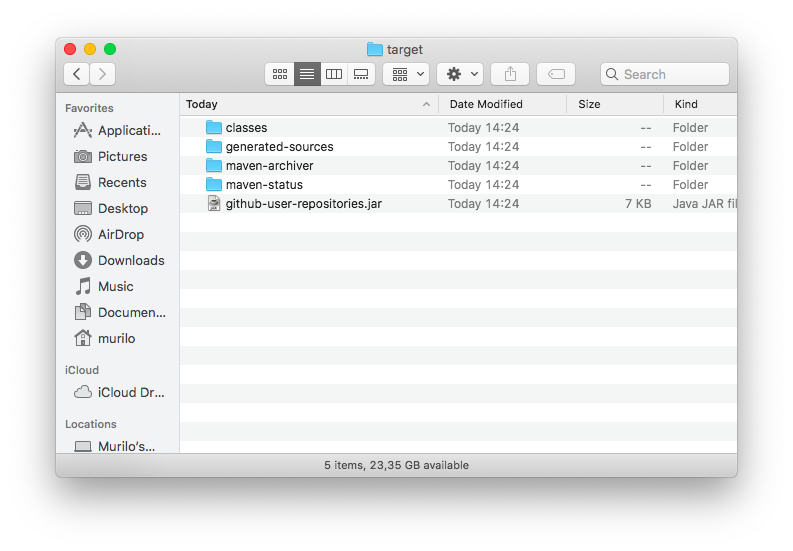Sort by Size column header
The height and width of the screenshot is (551, 793).
[589, 104]
